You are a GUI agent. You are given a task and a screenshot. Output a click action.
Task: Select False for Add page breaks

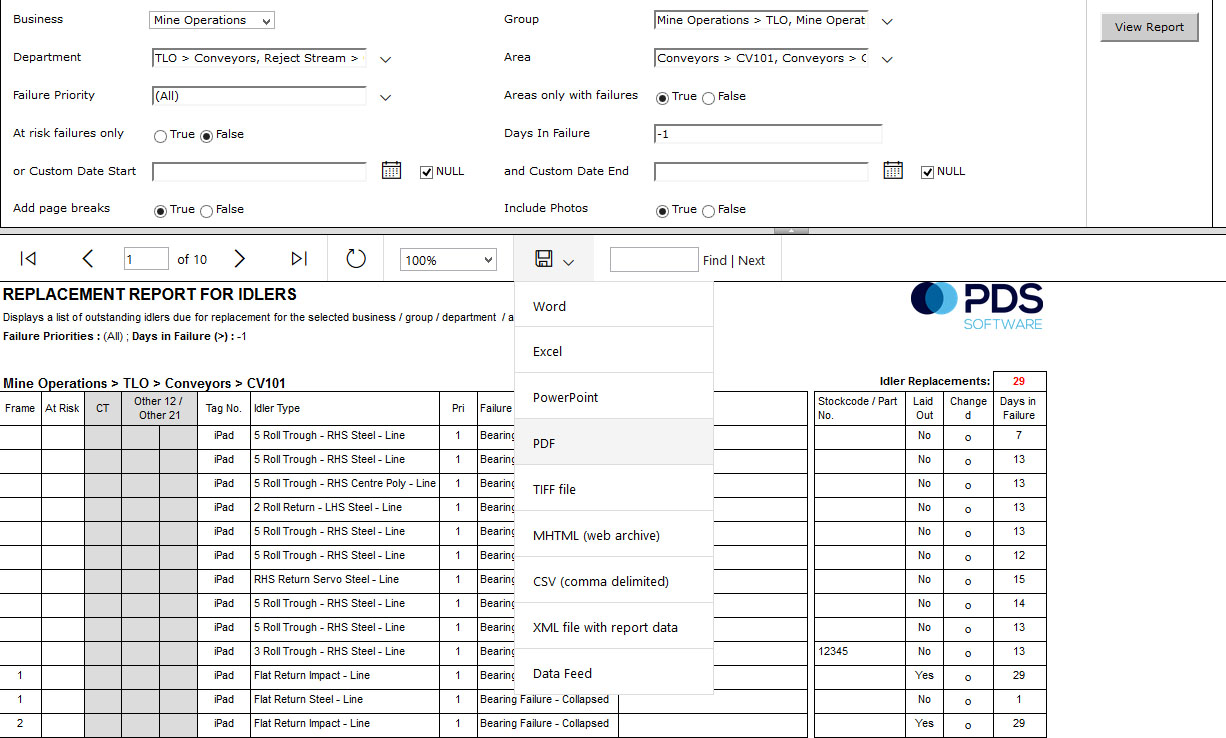pos(206,210)
